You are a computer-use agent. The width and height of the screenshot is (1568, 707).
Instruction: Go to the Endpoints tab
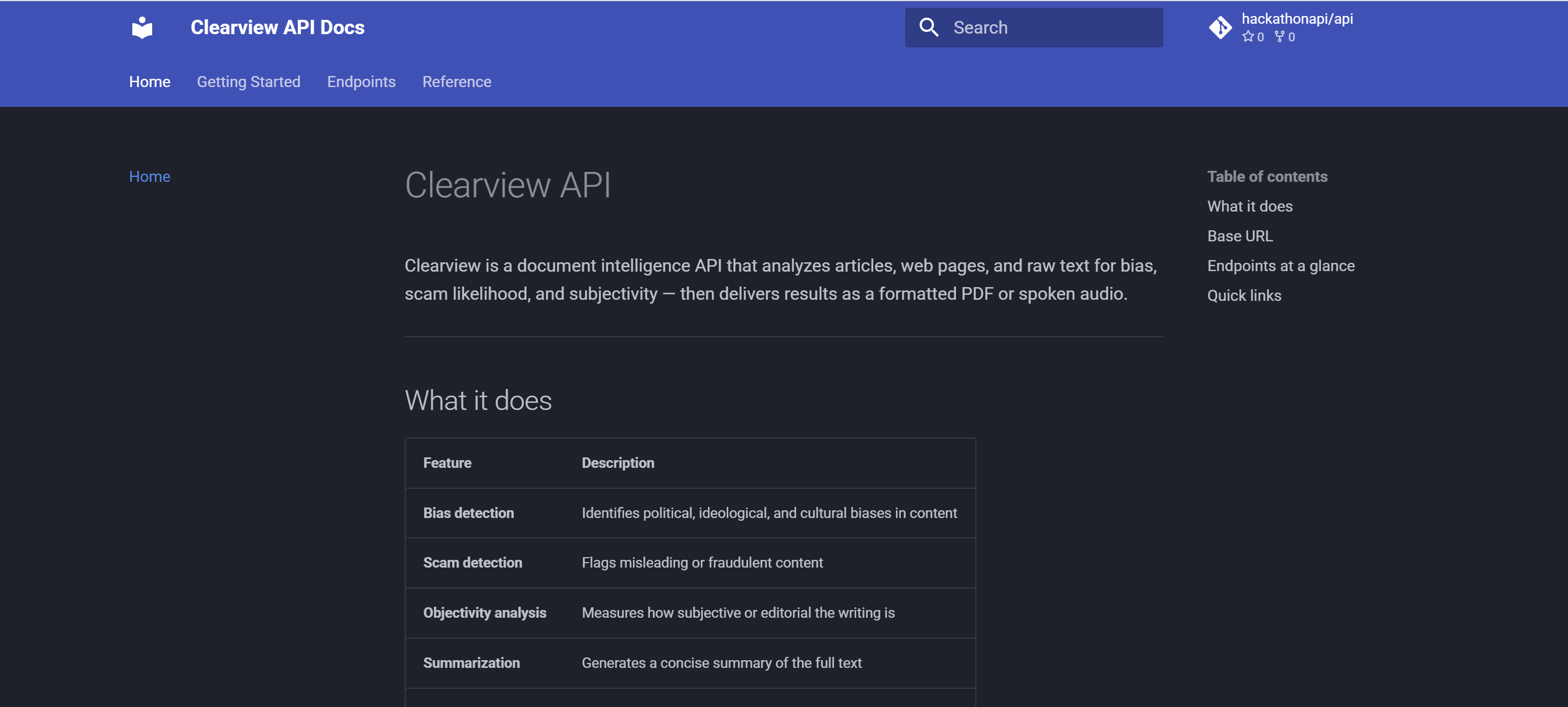click(x=361, y=82)
